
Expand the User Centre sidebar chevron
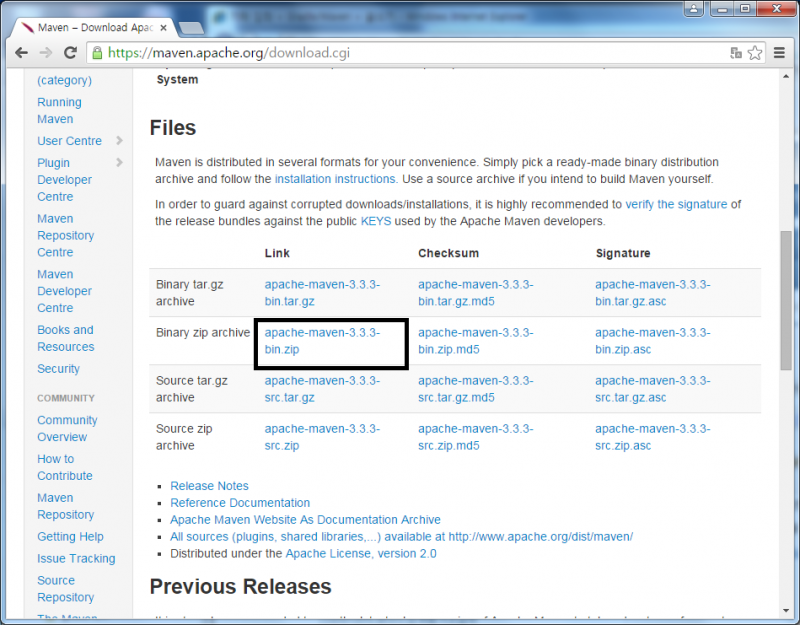tap(119, 140)
